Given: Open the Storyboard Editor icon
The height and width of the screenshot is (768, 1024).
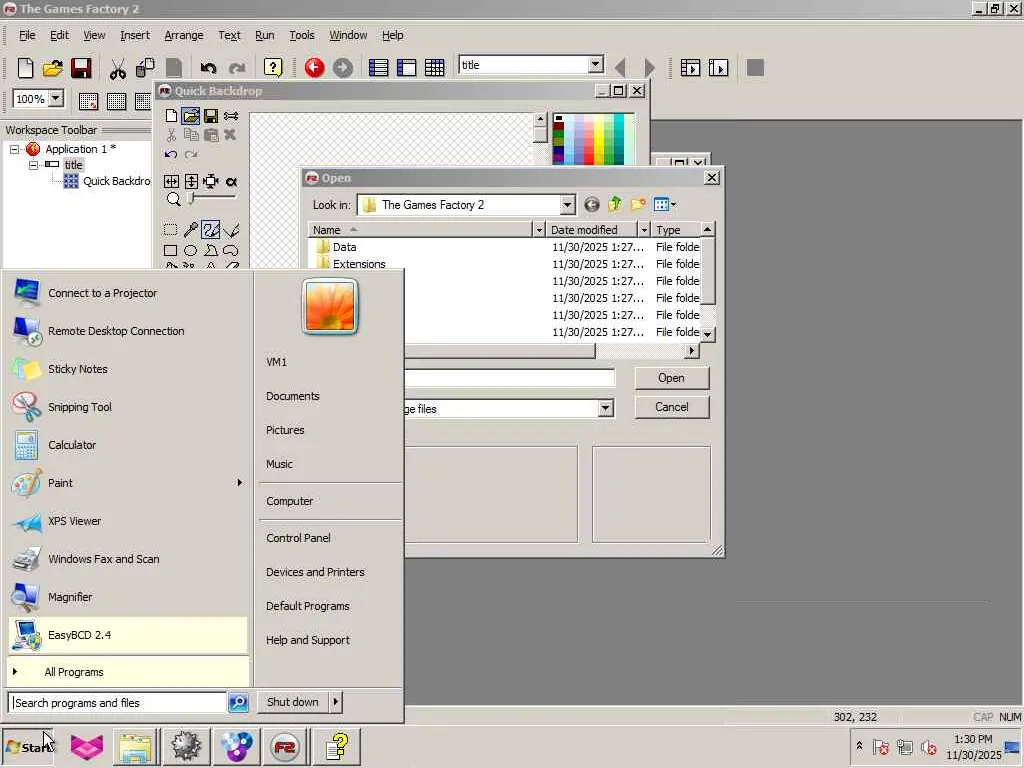Looking at the screenshot, I should pyautogui.click(x=378, y=67).
